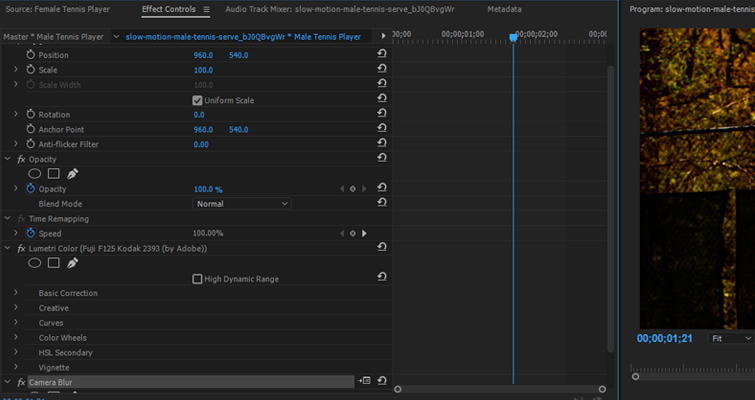
Task: Toggle the Speed animation stopwatch
Action: point(31,233)
